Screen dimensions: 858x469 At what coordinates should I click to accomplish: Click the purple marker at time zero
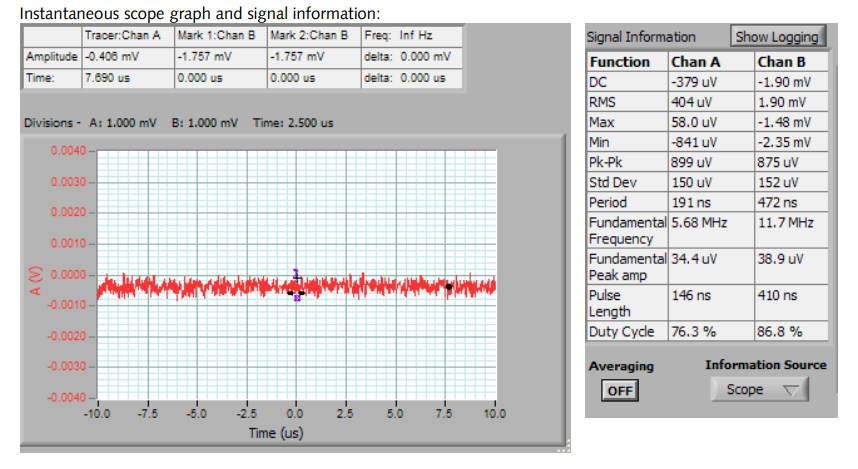(297, 297)
